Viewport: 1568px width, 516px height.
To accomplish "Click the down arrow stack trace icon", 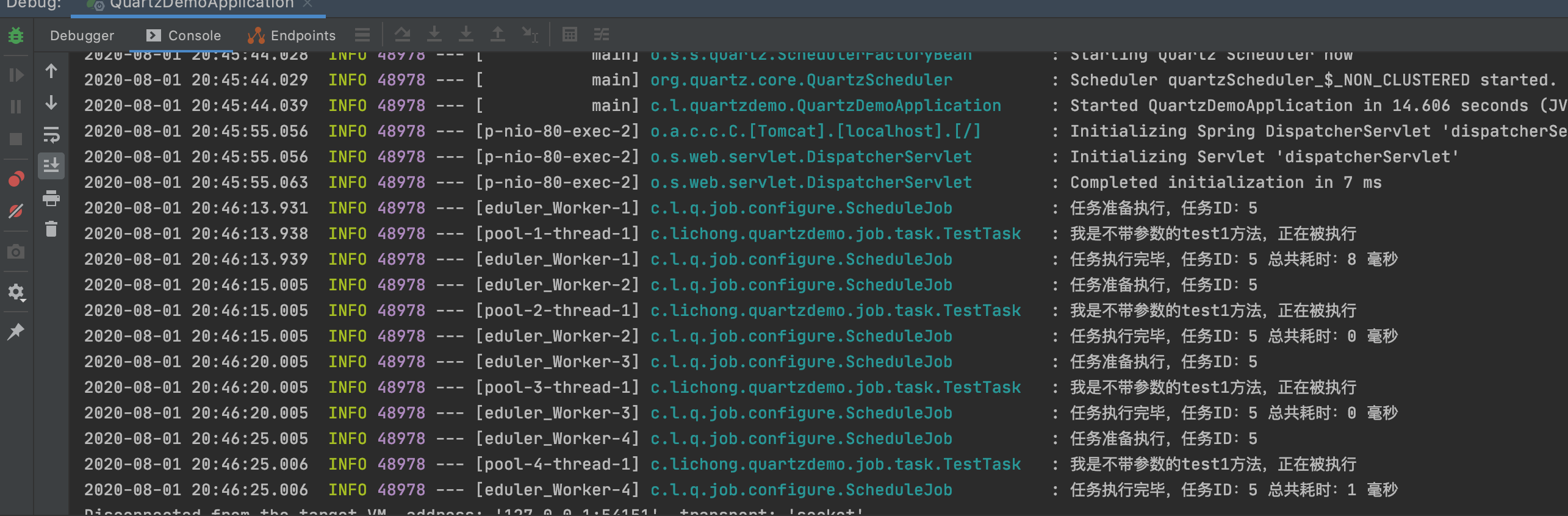I will 51,102.
